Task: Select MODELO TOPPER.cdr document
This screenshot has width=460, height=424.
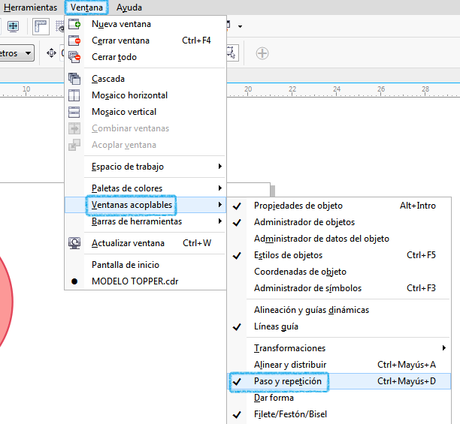Action: pos(145,281)
